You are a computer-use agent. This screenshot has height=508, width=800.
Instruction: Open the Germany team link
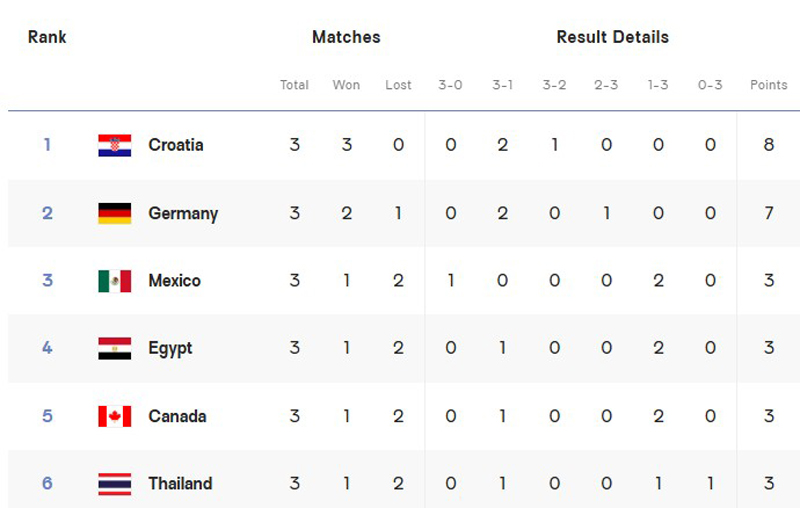click(x=183, y=213)
